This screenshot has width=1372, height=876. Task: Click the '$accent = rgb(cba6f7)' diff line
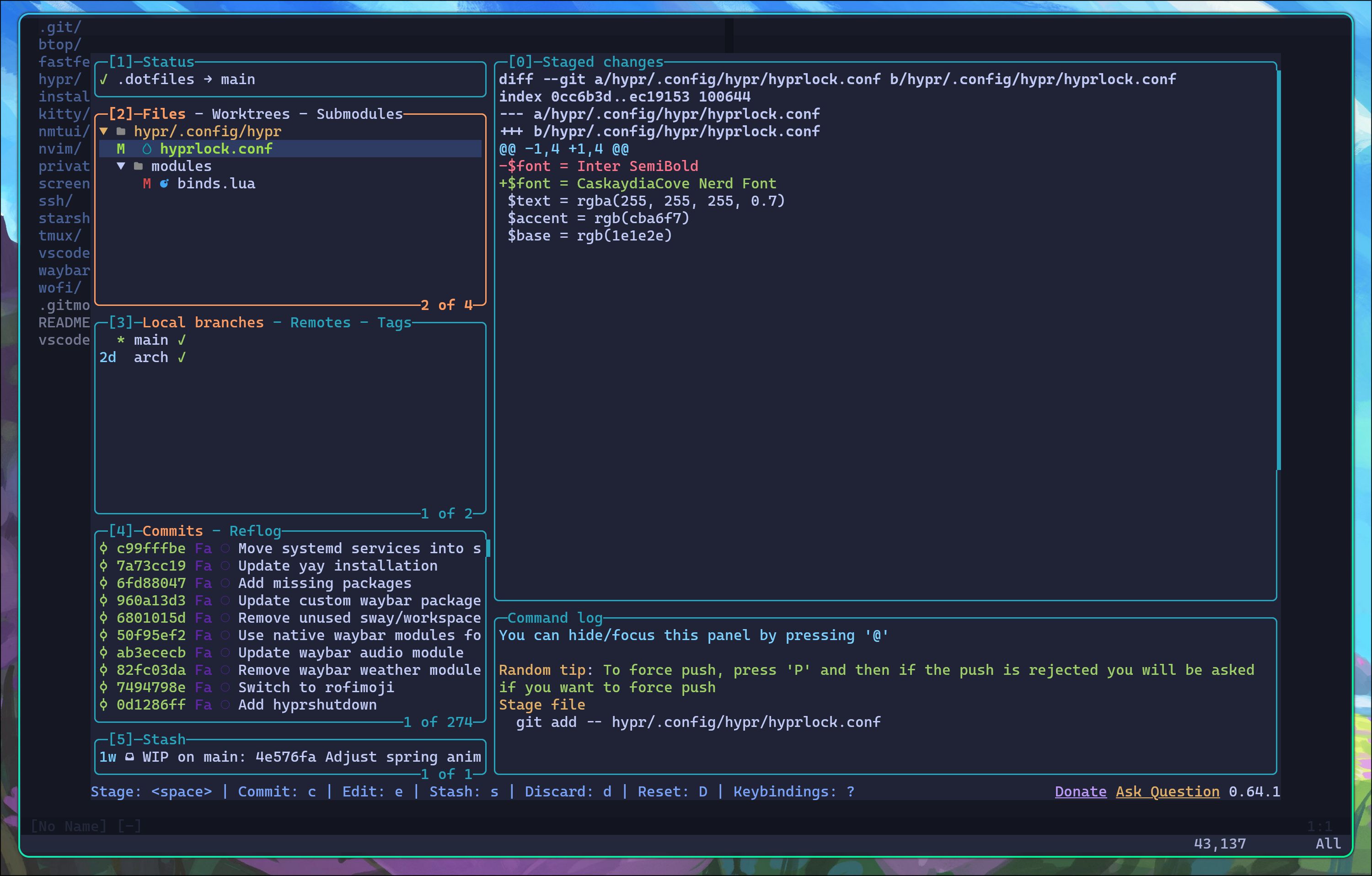(598, 219)
